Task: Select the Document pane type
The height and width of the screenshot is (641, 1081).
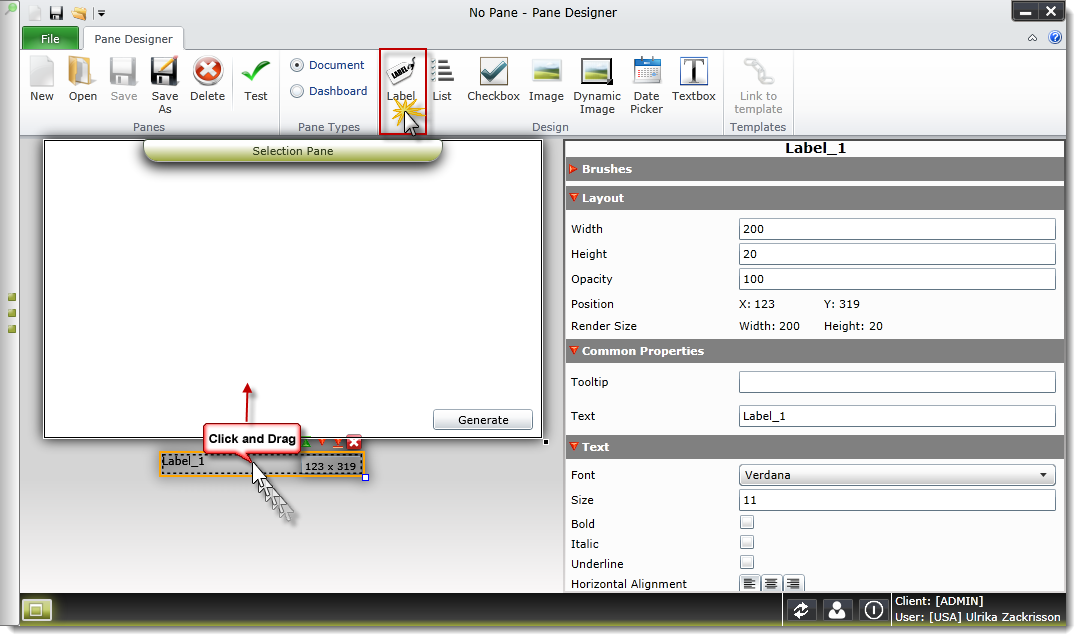Action: pyautogui.click(x=297, y=65)
